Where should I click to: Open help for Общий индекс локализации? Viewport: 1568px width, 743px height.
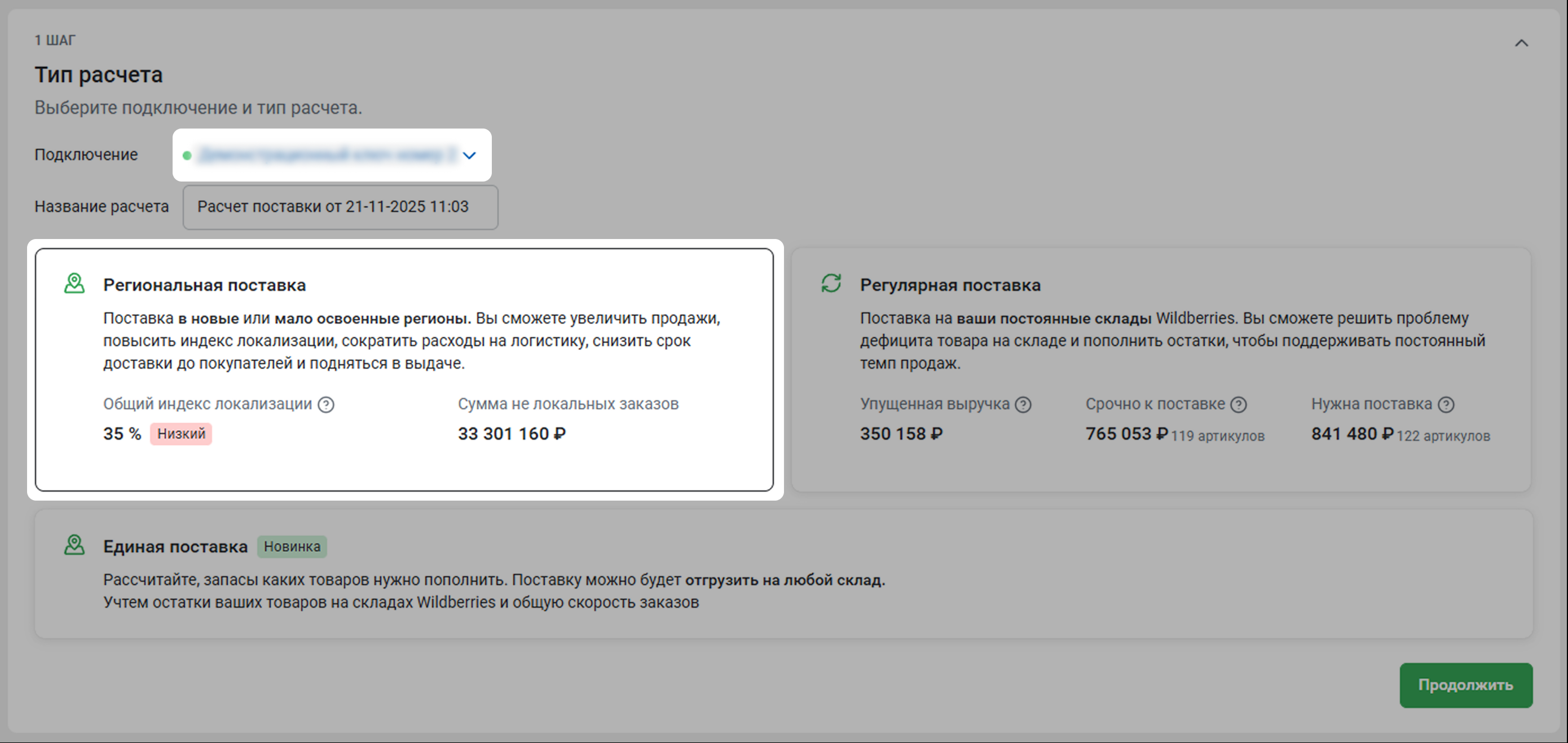(326, 405)
